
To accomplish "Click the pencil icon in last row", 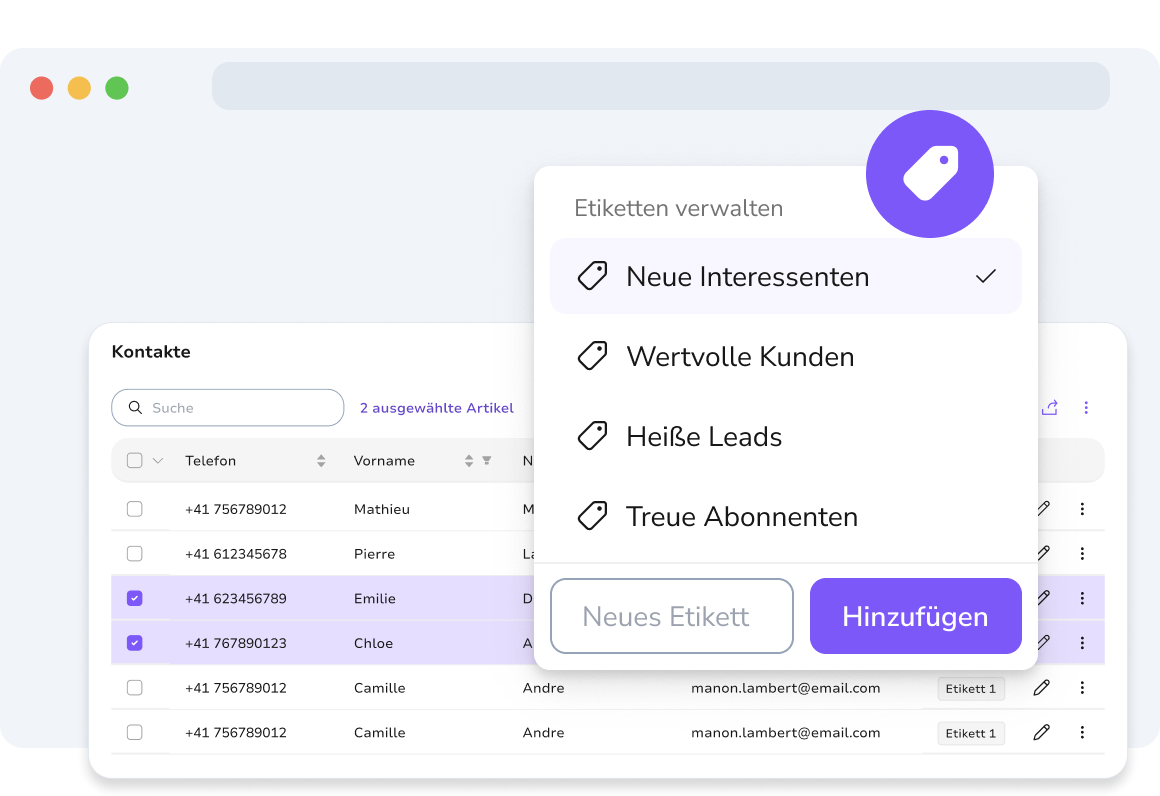I will pyautogui.click(x=1042, y=732).
